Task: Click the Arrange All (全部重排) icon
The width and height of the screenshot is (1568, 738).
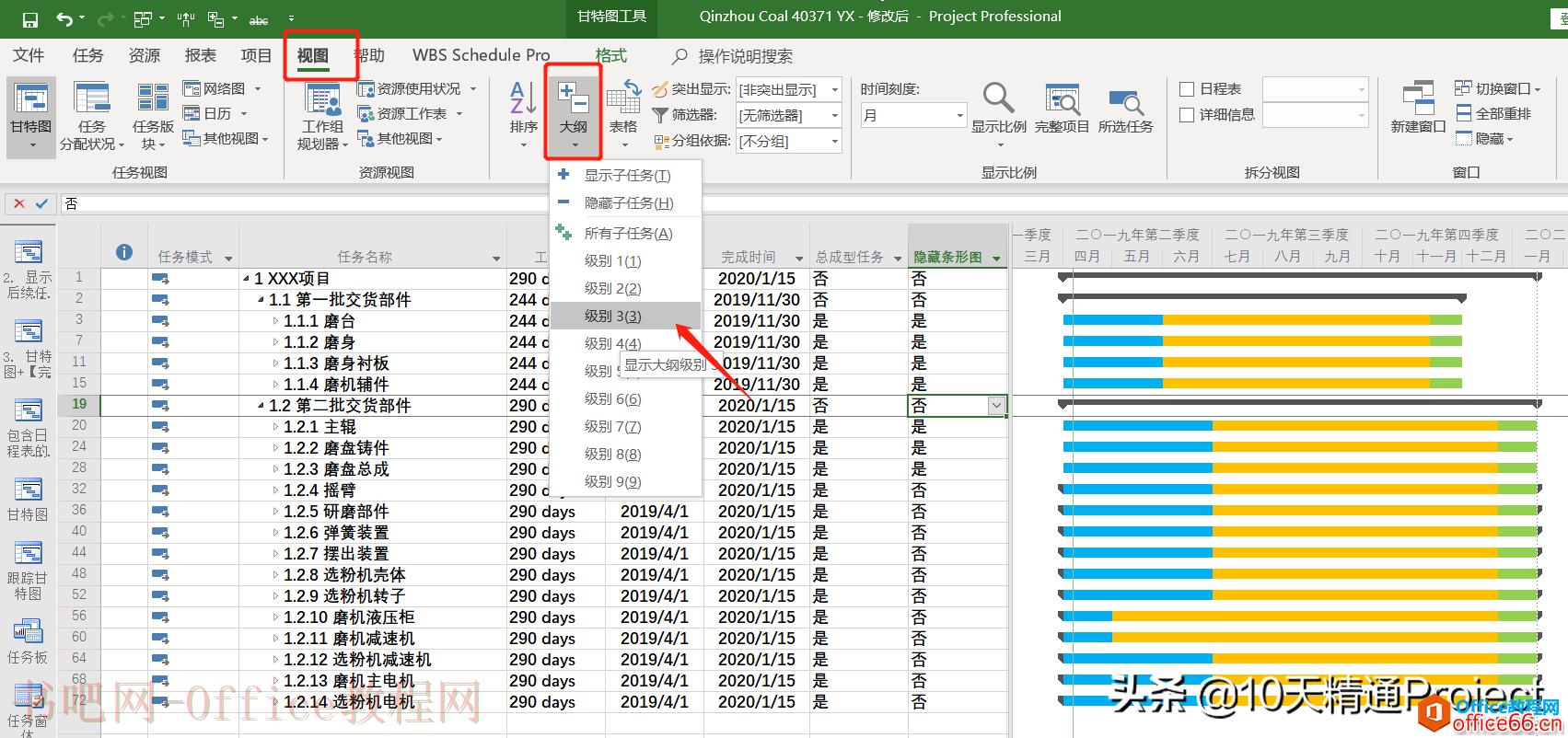Action: pos(1463,113)
